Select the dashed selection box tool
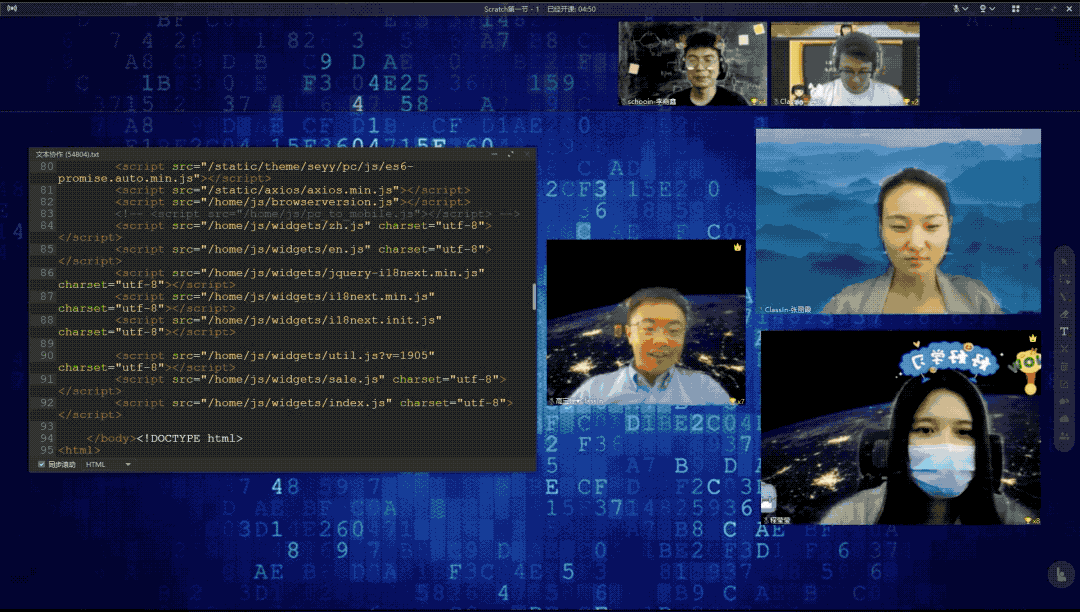Viewport: 1080px width, 612px height. click(1064, 279)
